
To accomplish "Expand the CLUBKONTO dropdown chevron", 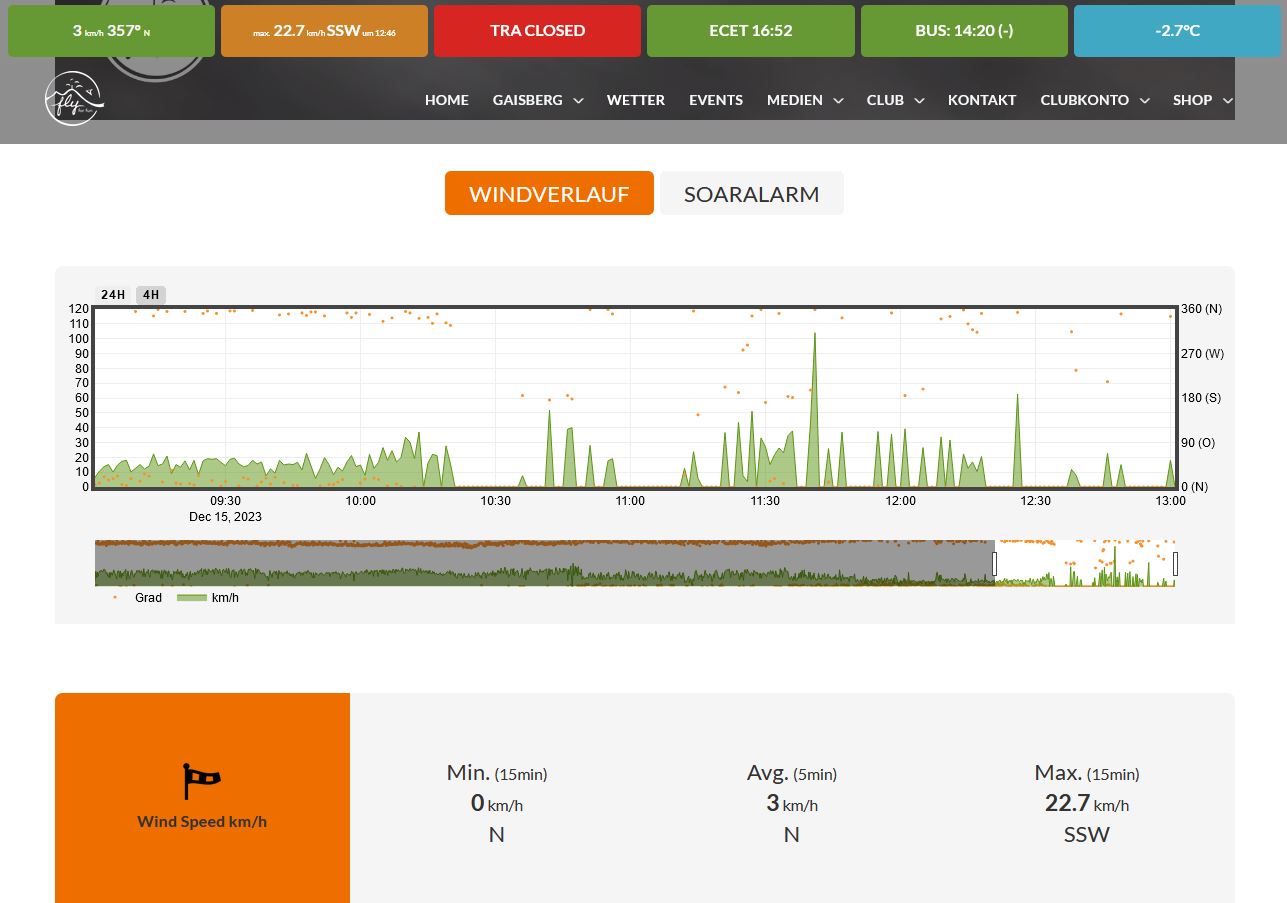I will pos(1144,101).
